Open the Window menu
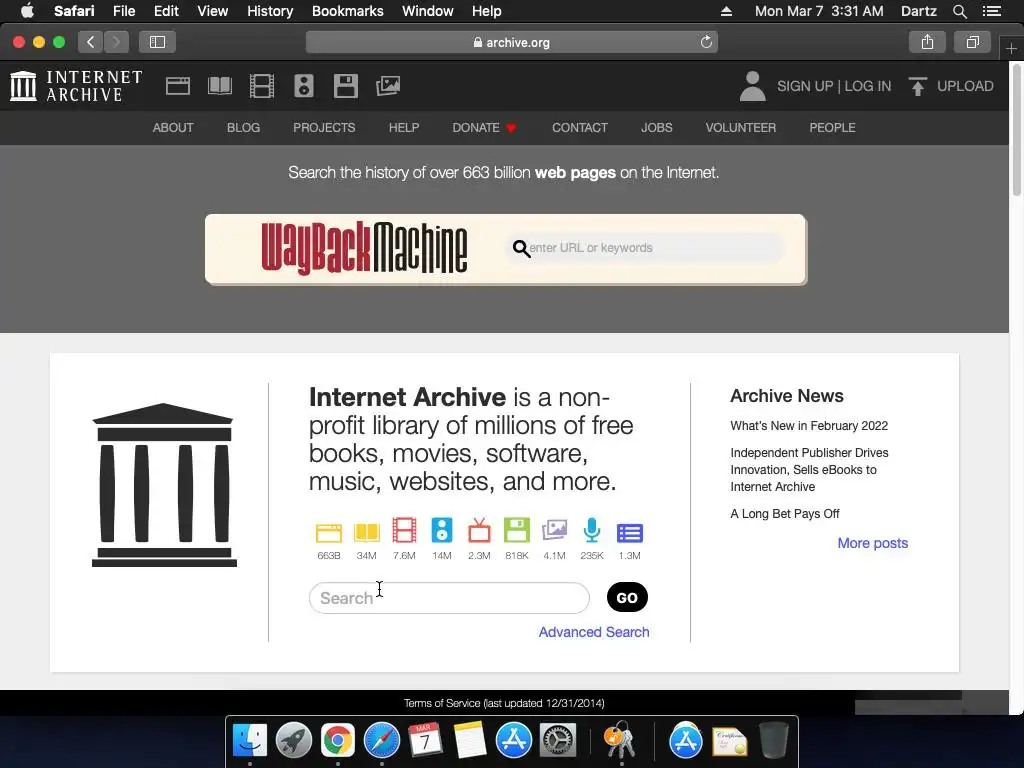The width and height of the screenshot is (1024, 768). point(428,11)
